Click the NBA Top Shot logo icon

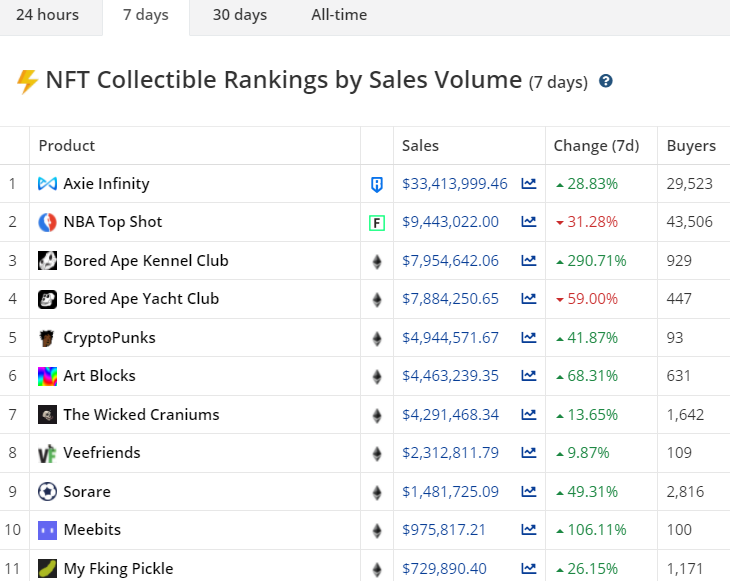tap(47, 223)
